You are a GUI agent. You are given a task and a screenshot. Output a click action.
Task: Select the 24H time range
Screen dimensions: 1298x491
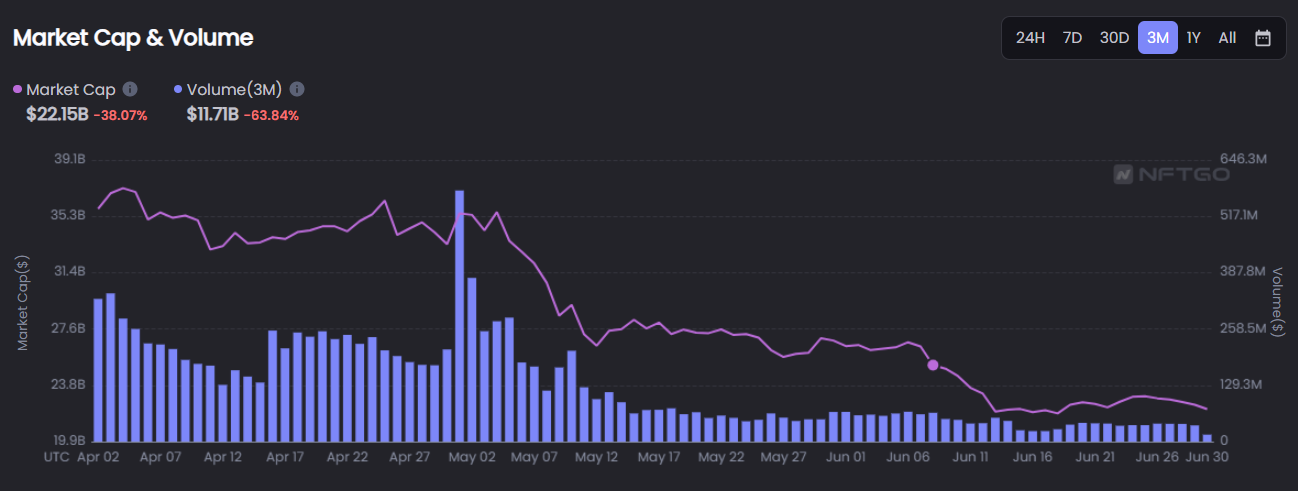tap(1030, 38)
